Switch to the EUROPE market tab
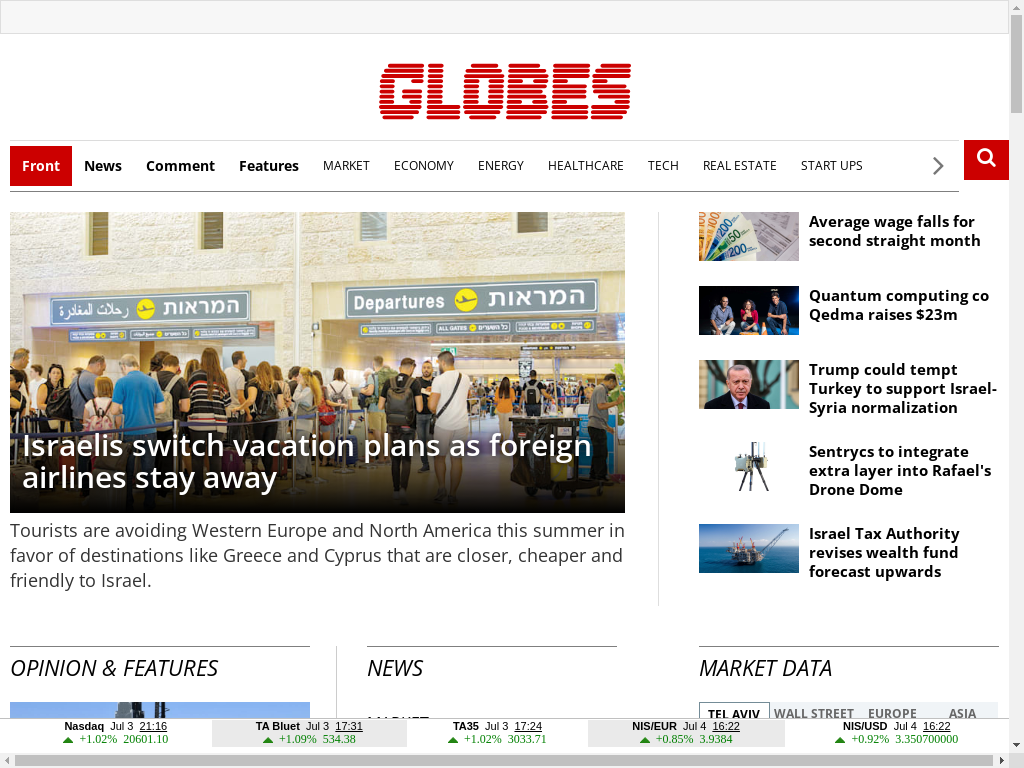Viewport: 1024px width, 768px height. (x=892, y=712)
